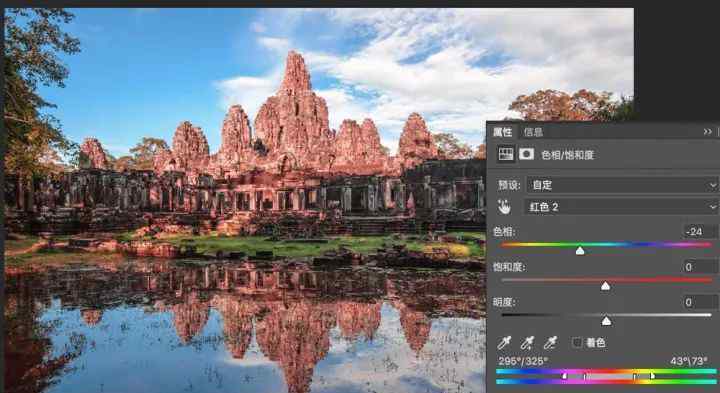The height and width of the screenshot is (393, 720).
Task: Click the 饱和度 value input field
Action: coord(699,267)
